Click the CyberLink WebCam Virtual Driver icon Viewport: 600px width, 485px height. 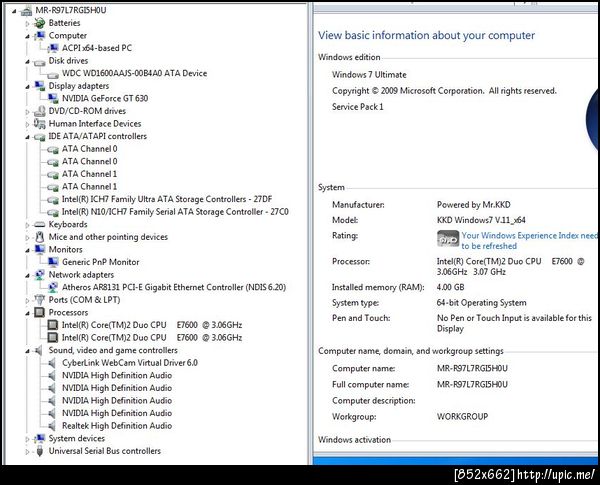(x=52, y=363)
